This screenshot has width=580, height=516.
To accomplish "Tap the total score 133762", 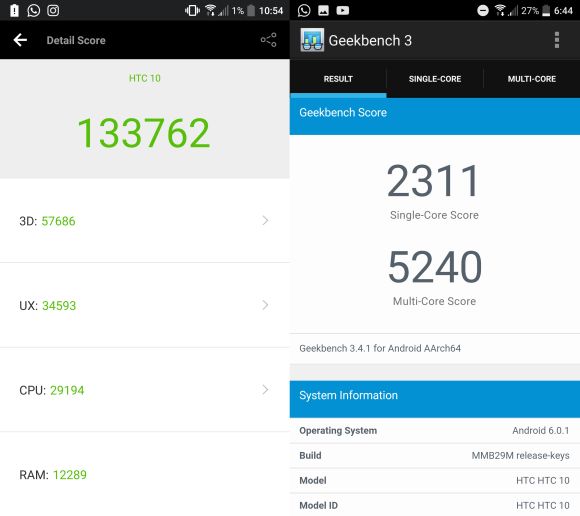I will (x=144, y=133).
